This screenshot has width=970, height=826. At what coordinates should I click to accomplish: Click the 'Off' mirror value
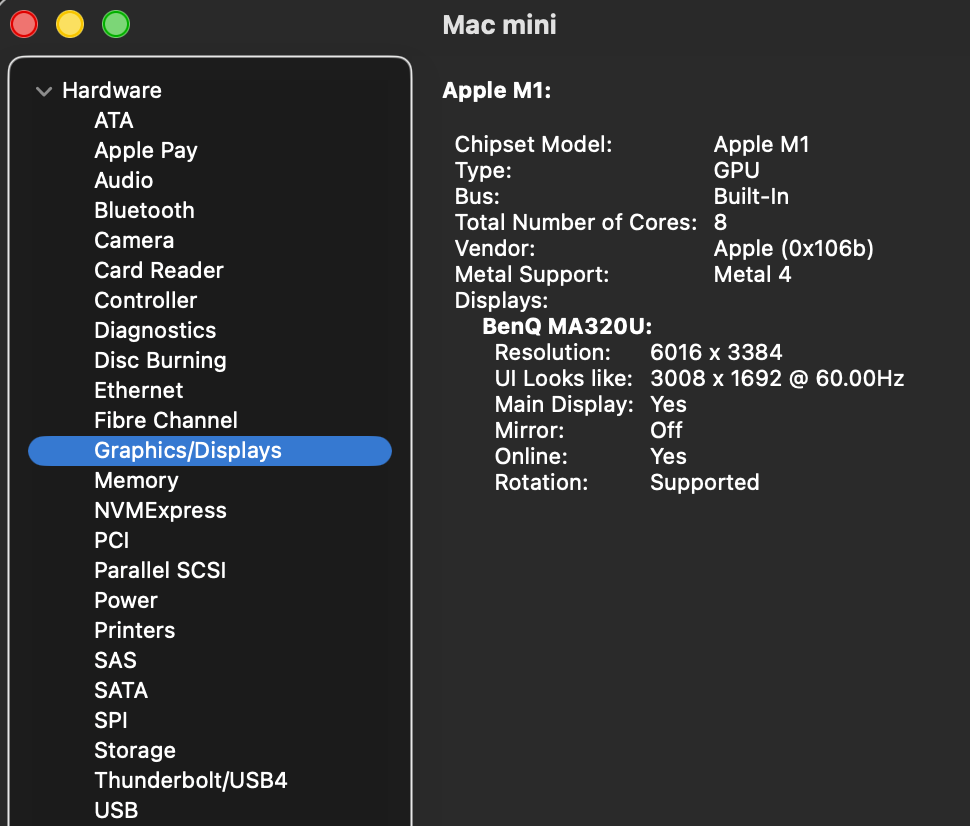[666, 431]
